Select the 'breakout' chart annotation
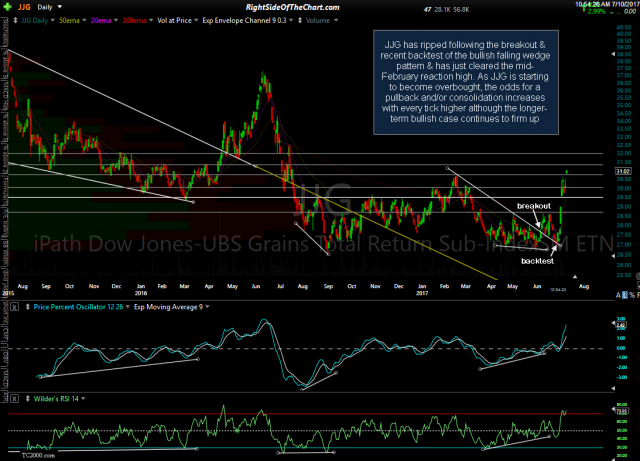Viewport: 640px width, 461px height. (x=534, y=206)
